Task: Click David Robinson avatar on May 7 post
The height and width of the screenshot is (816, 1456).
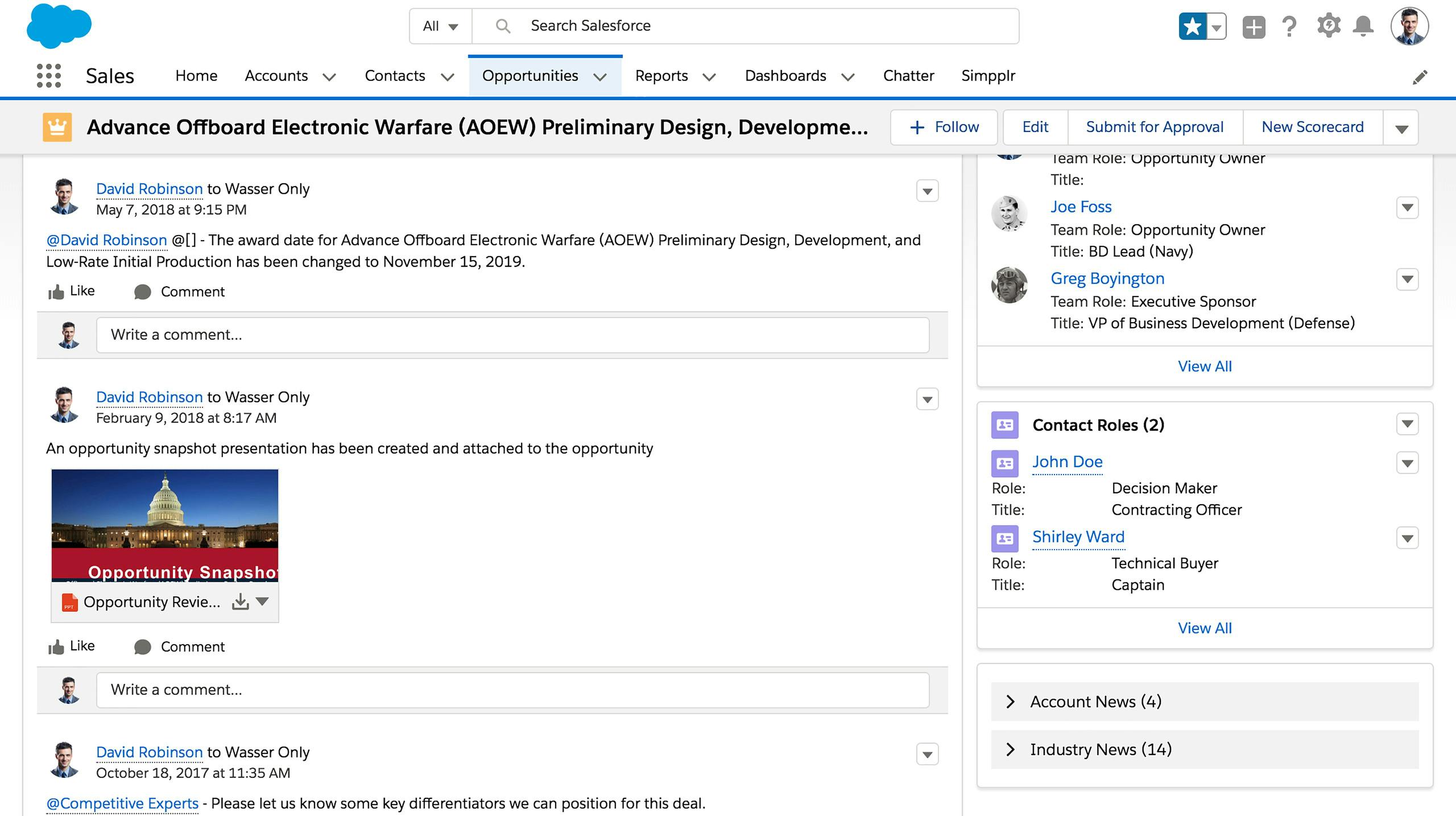Action: coord(64,196)
